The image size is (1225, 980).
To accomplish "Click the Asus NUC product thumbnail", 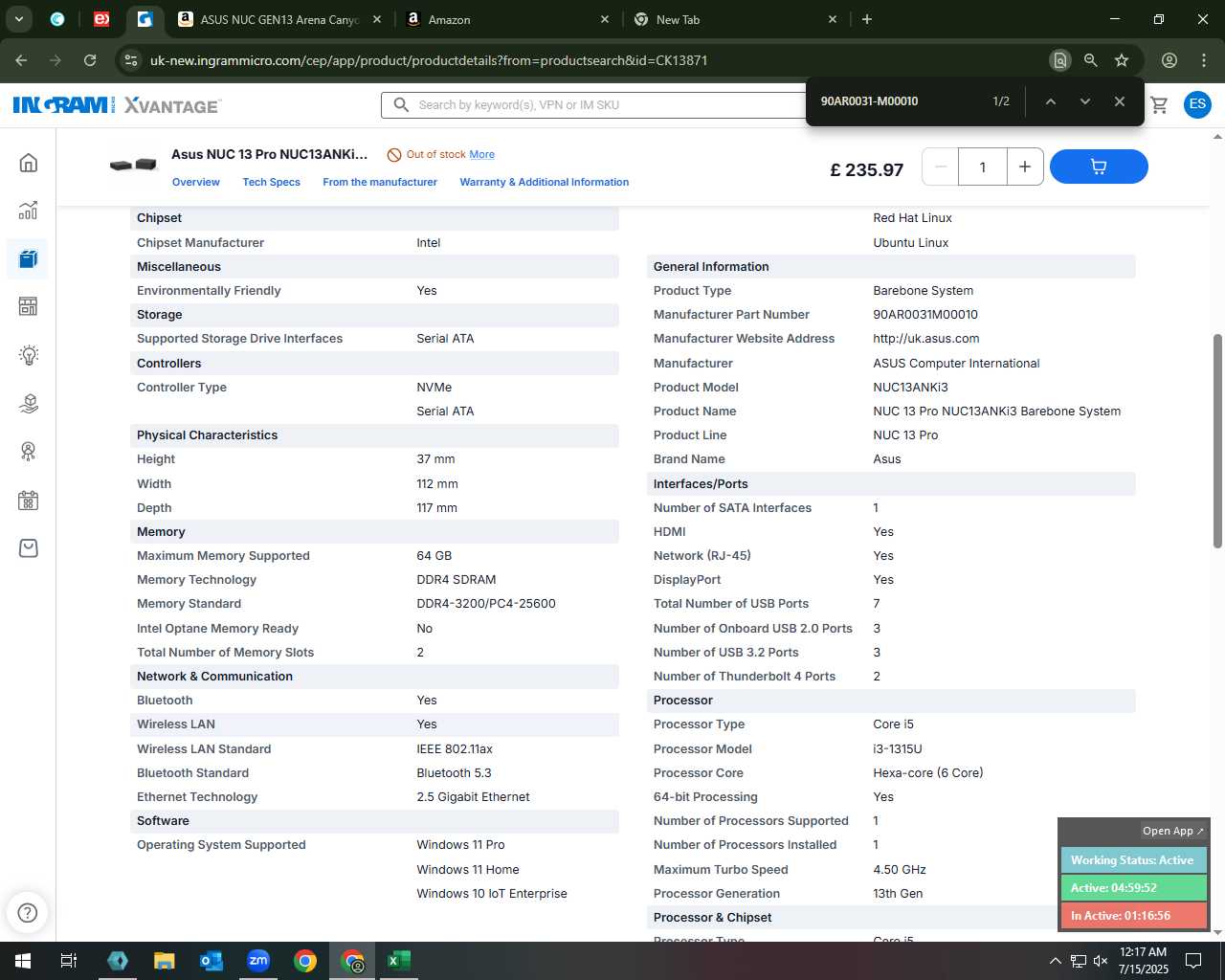I will click(133, 165).
